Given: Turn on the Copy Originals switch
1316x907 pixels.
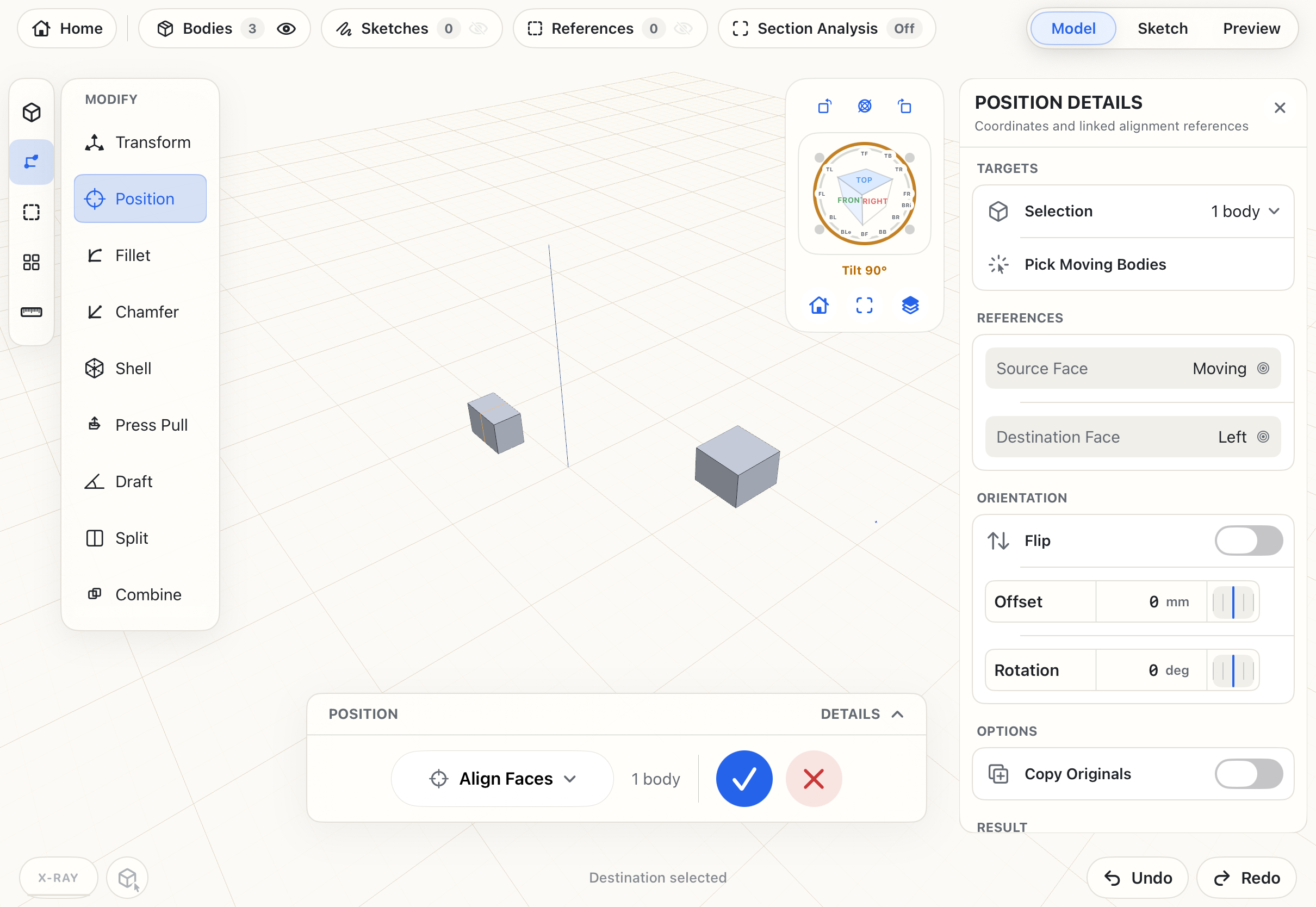Looking at the screenshot, I should pyautogui.click(x=1249, y=774).
